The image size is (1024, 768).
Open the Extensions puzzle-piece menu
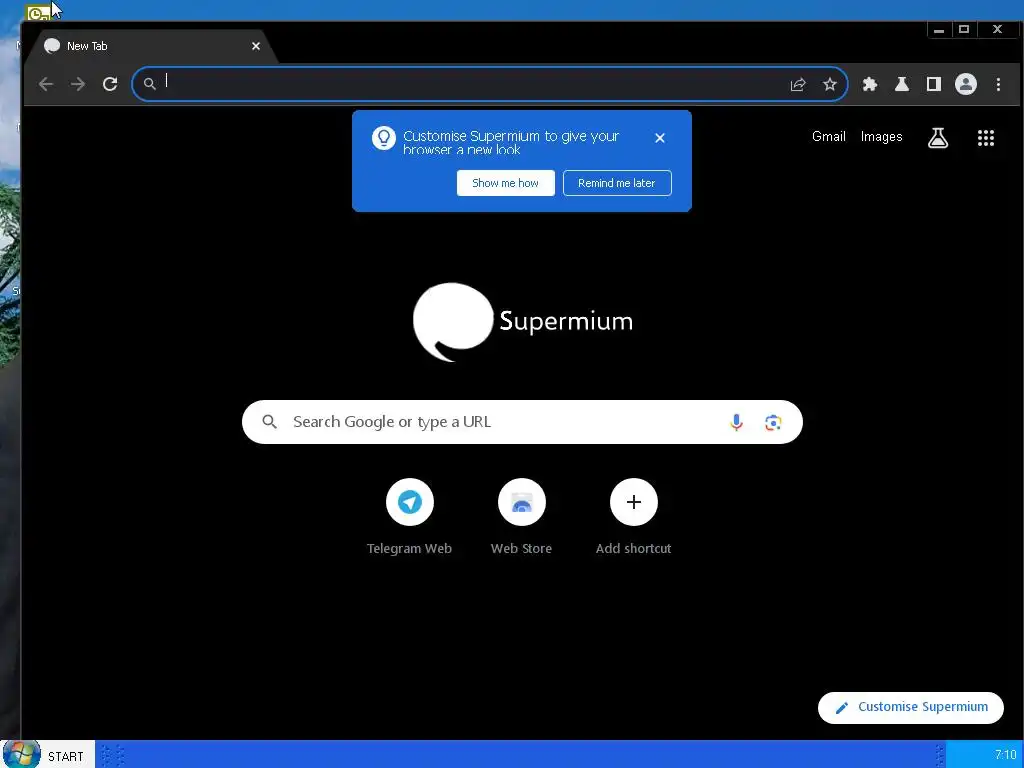tap(870, 84)
